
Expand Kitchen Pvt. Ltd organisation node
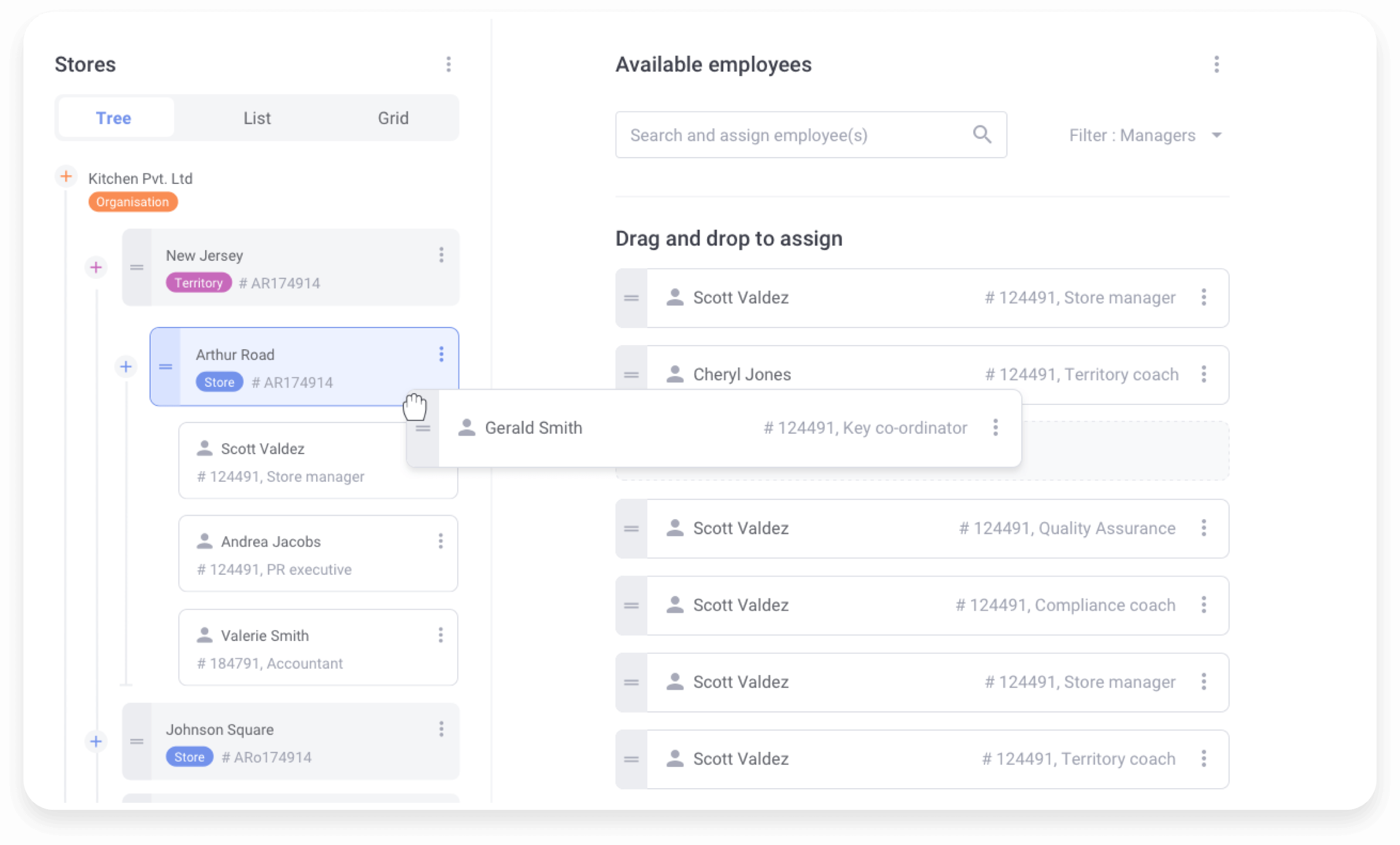(66, 176)
